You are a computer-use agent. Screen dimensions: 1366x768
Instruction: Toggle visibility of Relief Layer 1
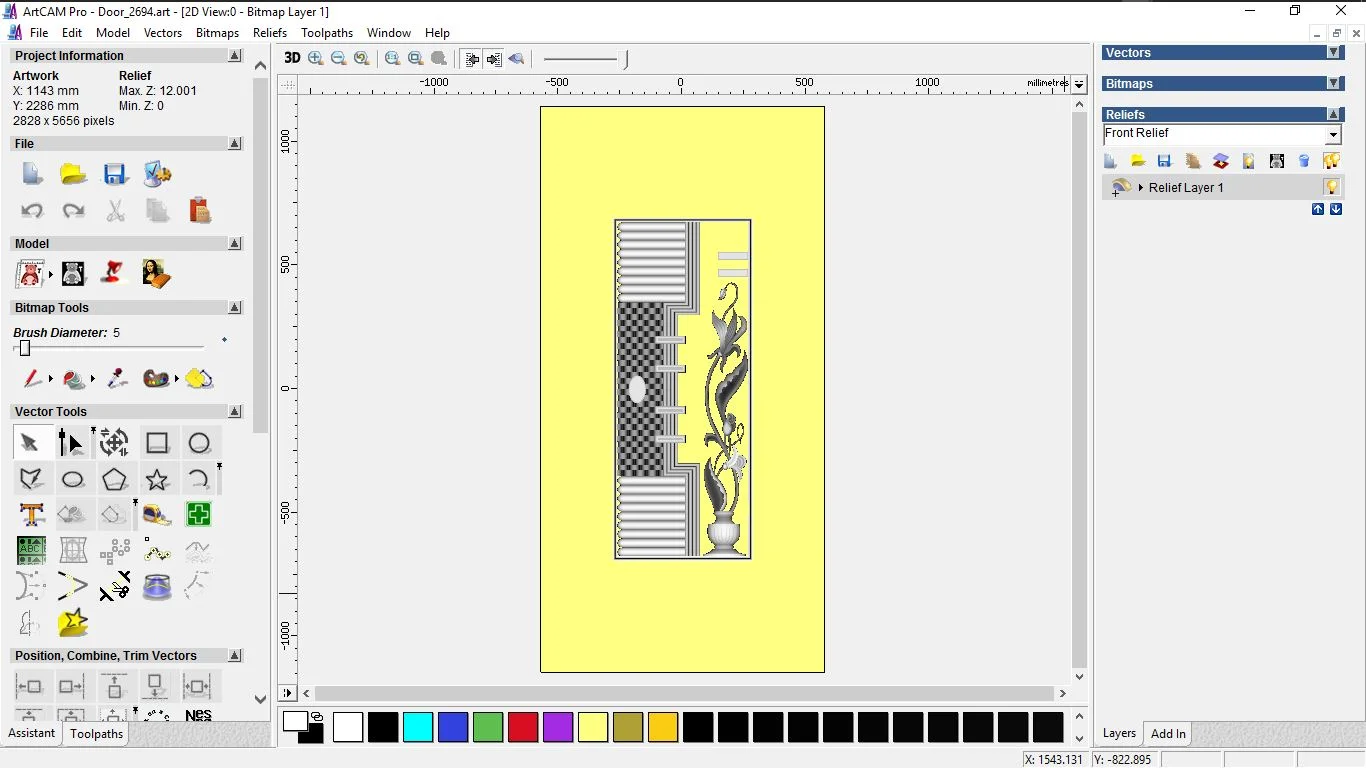(x=1330, y=187)
